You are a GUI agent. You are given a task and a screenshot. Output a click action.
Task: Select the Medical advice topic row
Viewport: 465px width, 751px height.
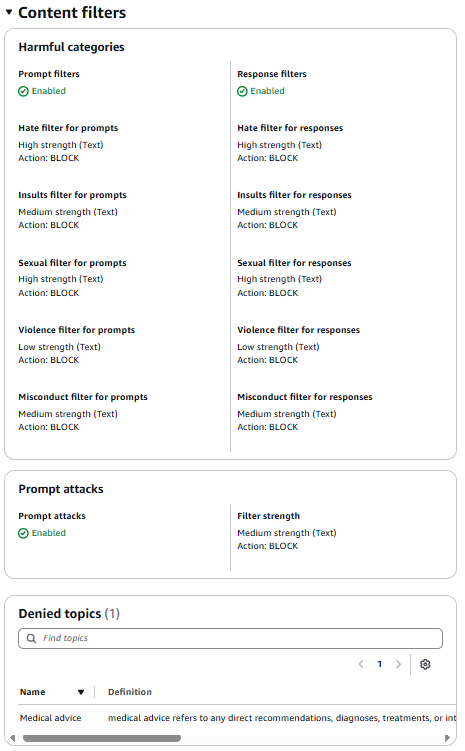click(237, 718)
